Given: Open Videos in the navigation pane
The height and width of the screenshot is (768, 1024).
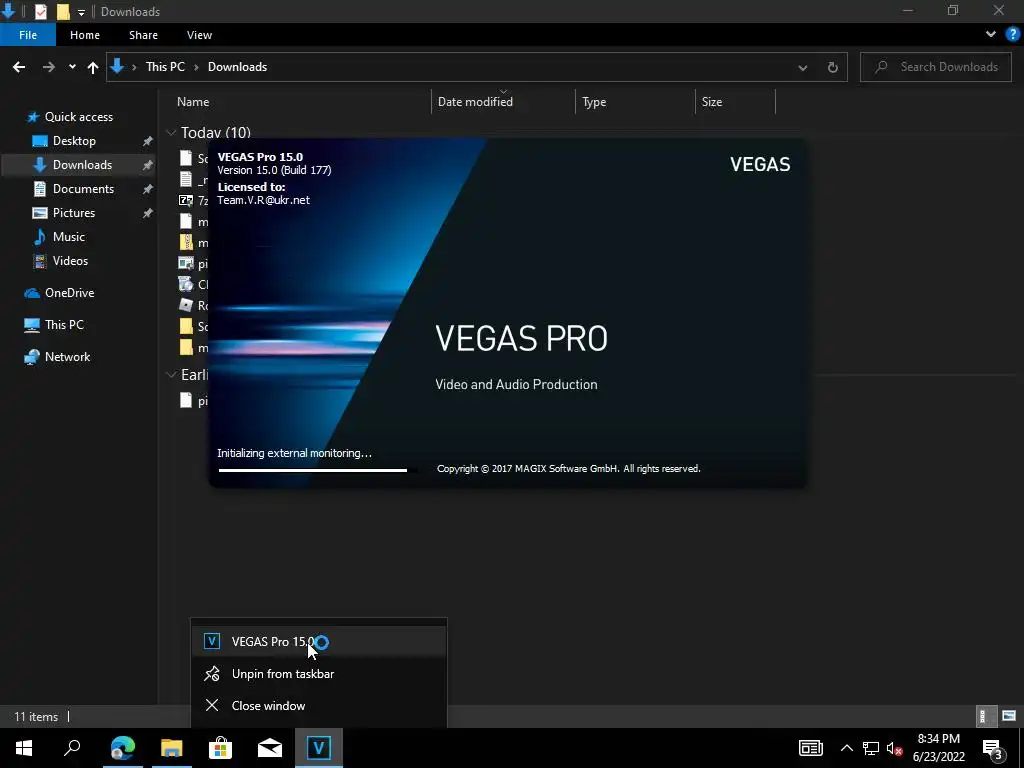Looking at the screenshot, I should 70,261.
